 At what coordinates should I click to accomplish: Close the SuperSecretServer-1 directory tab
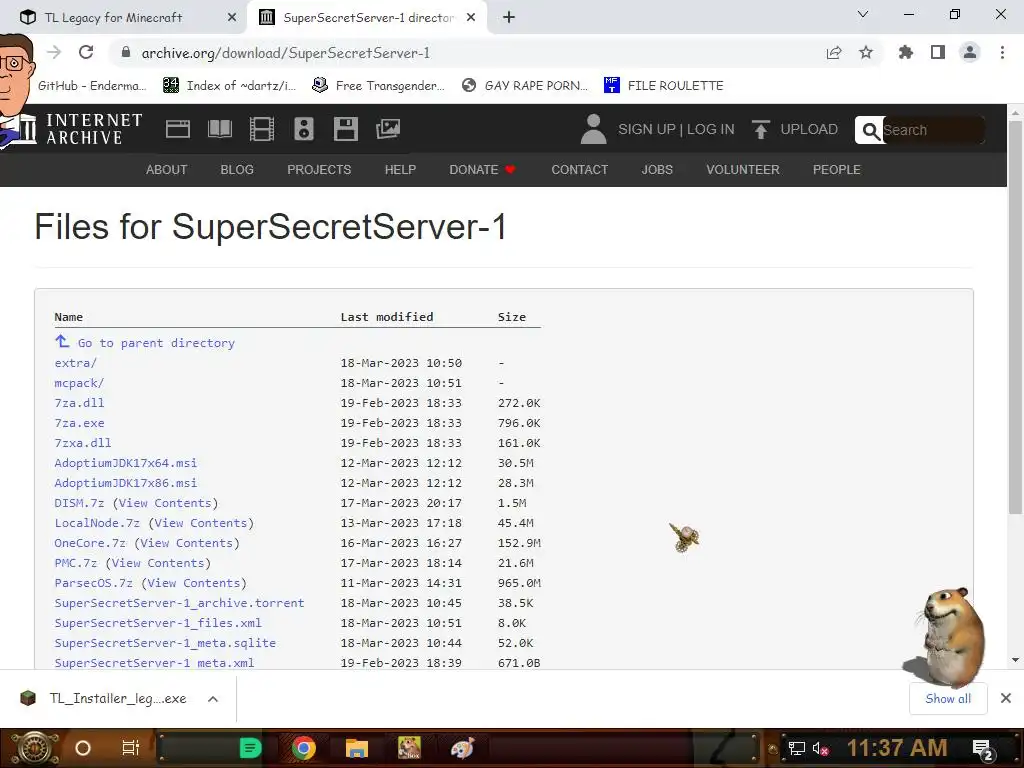pos(471,18)
